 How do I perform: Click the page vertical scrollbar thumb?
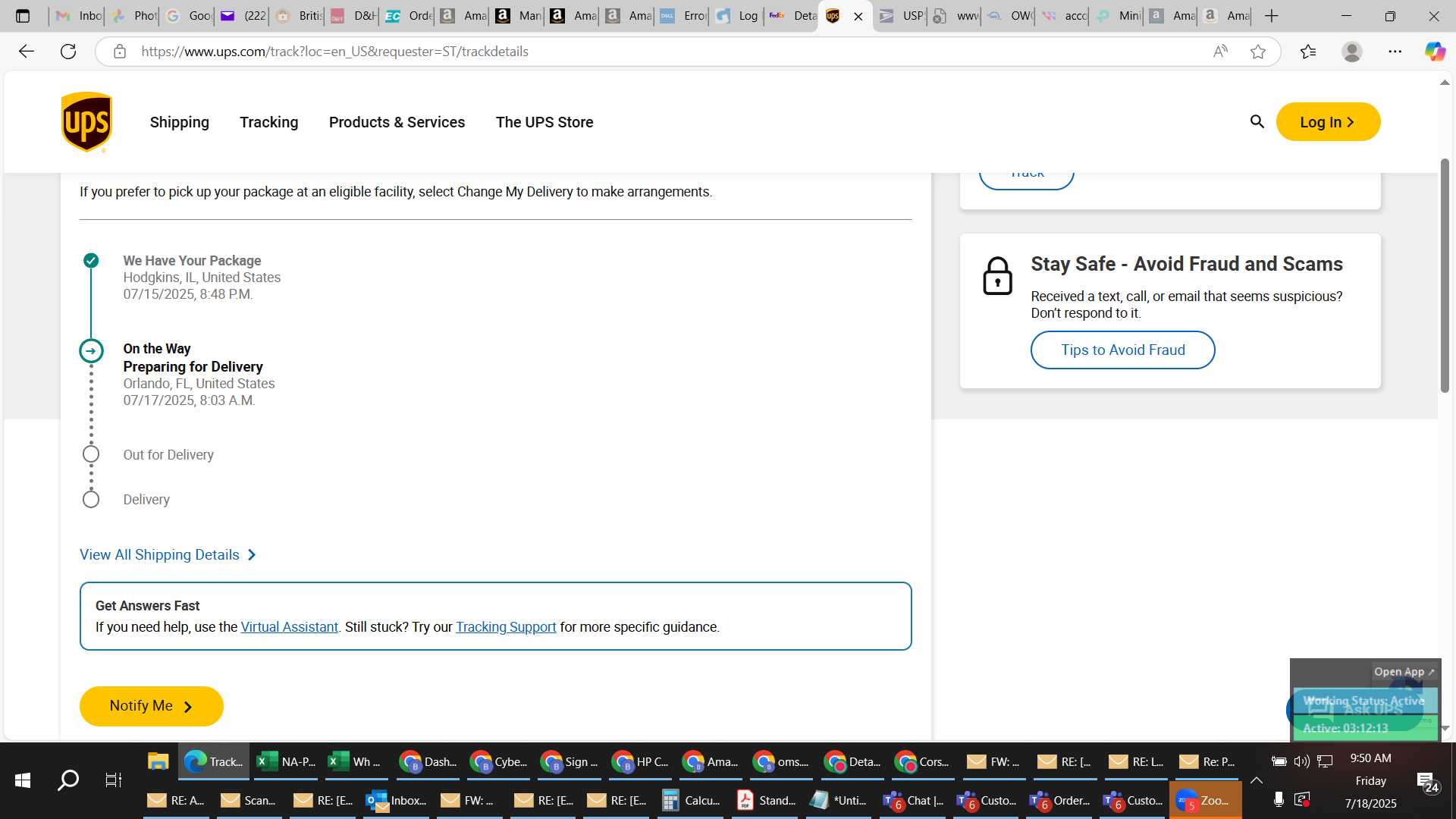pyautogui.click(x=1445, y=275)
